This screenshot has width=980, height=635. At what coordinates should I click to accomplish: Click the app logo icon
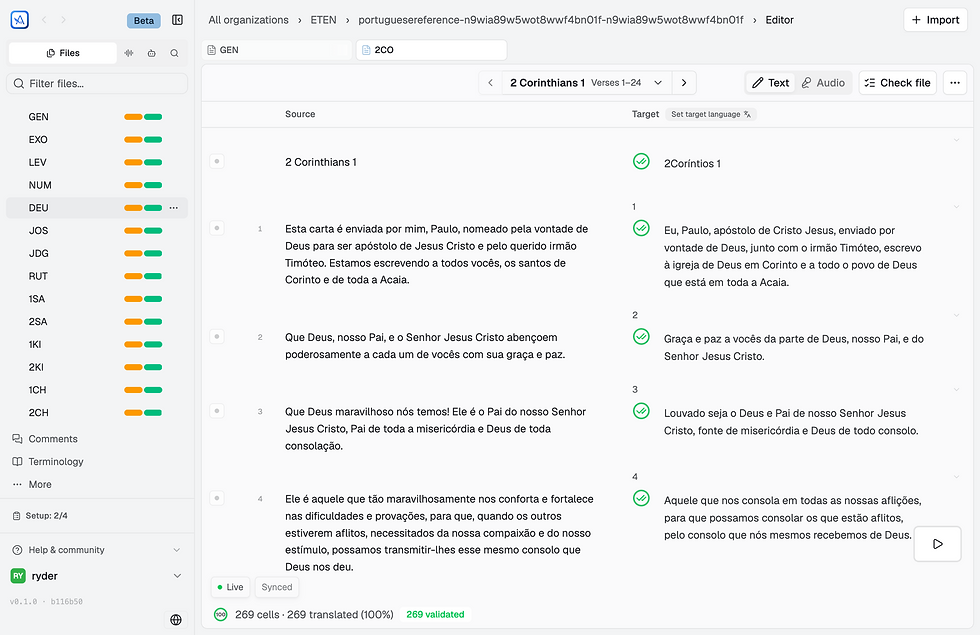(19, 20)
